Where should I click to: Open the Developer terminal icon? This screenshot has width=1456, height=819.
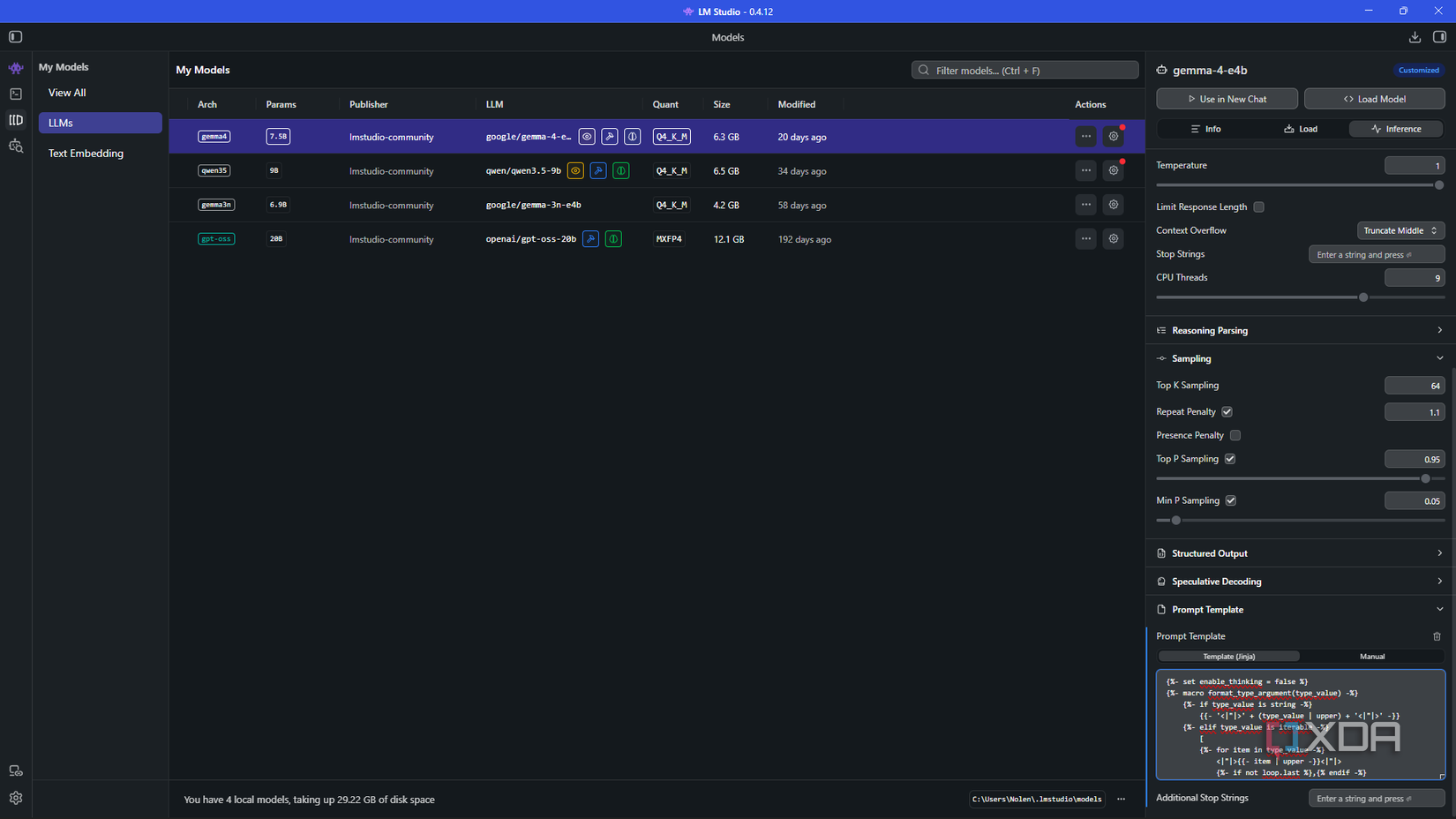click(x=16, y=94)
